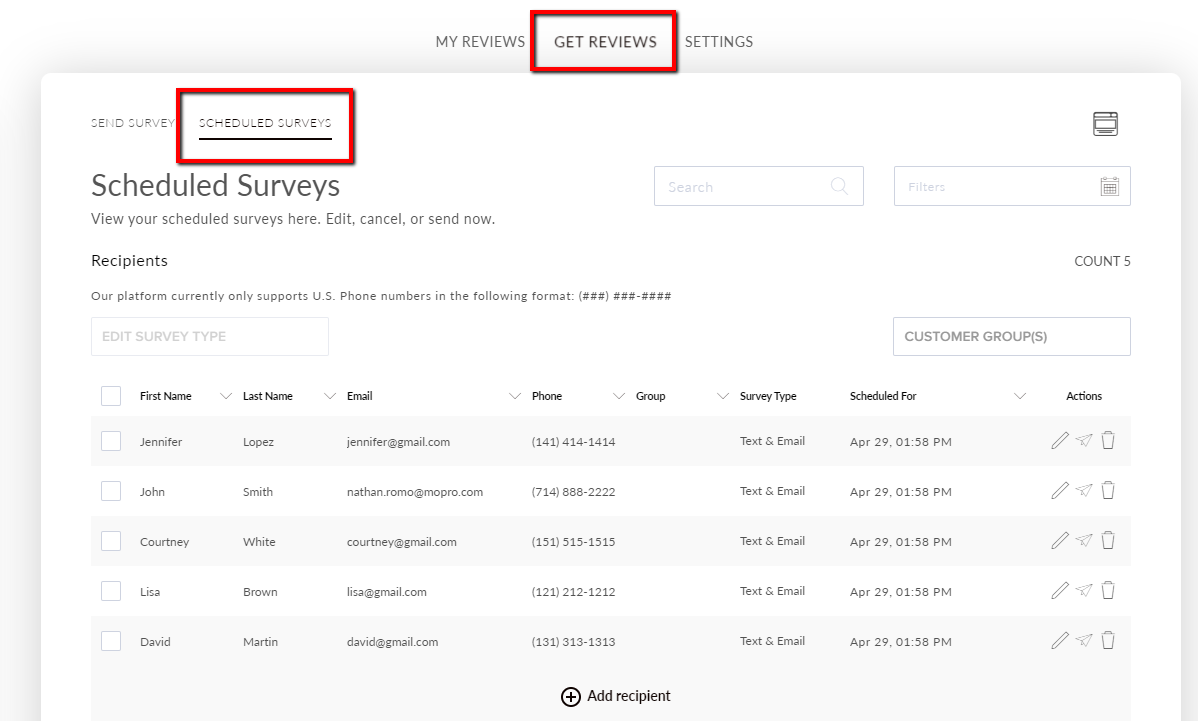The height and width of the screenshot is (721, 1198).
Task: Click the Actions column header
Action: tap(1083, 396)
